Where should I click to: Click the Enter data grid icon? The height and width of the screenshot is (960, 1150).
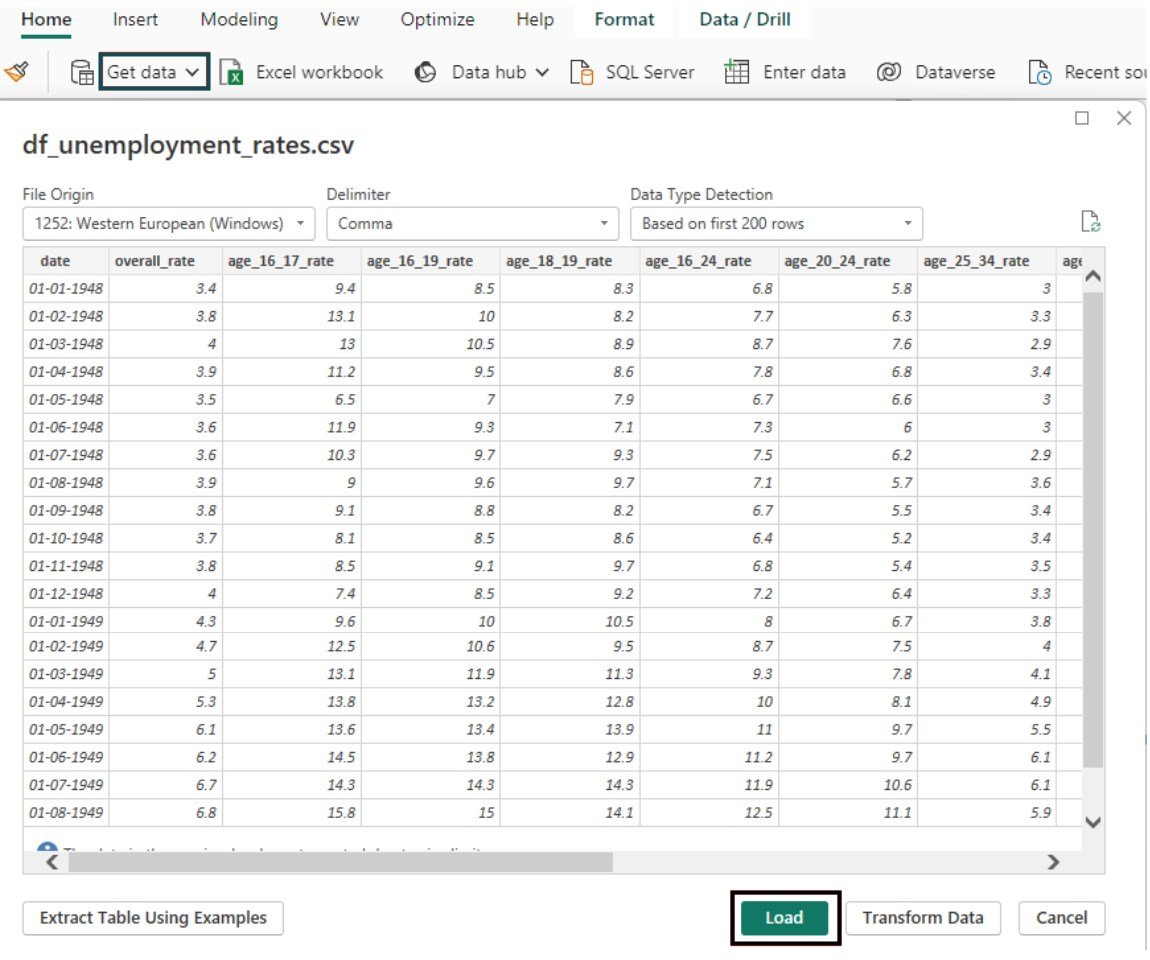pyautogui.click(x=736, y=71)
